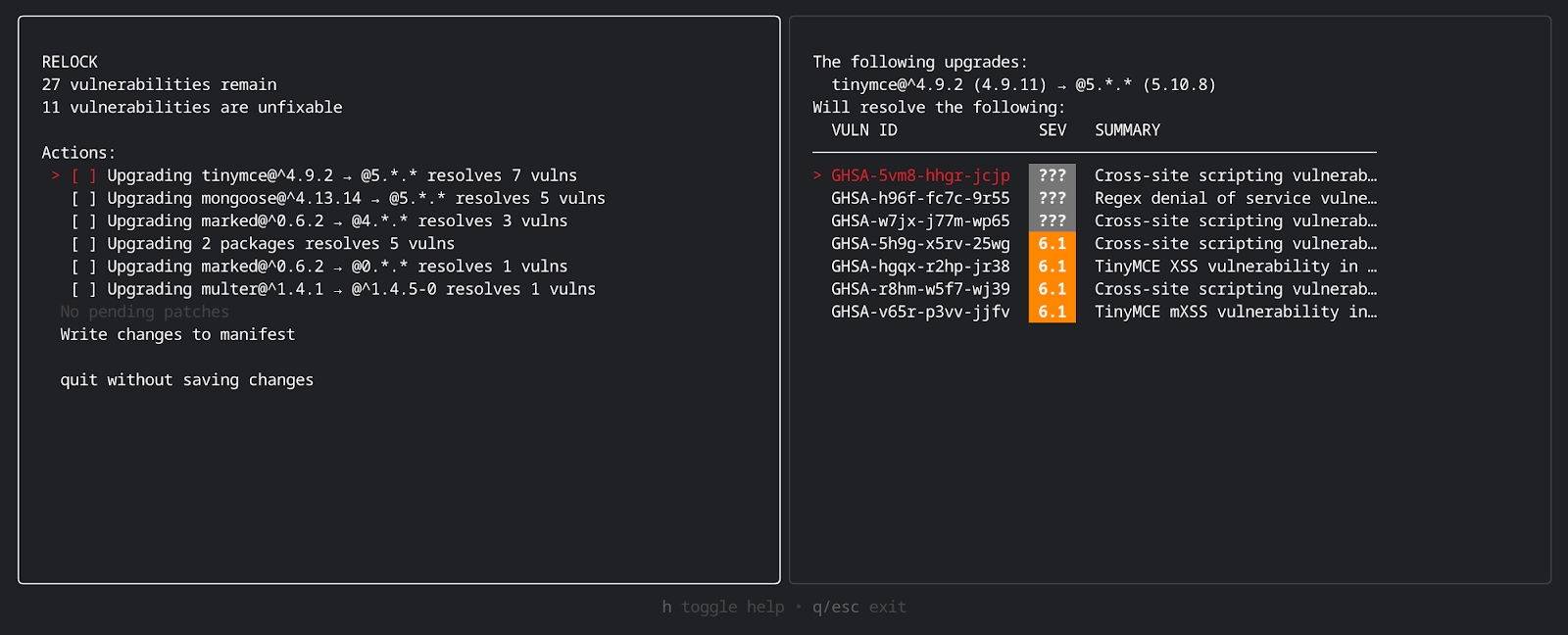Viewport: 1568px width, 635px height.
Task: Click vulnerability ID GHSA-r8hm-w5f7-wj39
Action: (920, 289)
